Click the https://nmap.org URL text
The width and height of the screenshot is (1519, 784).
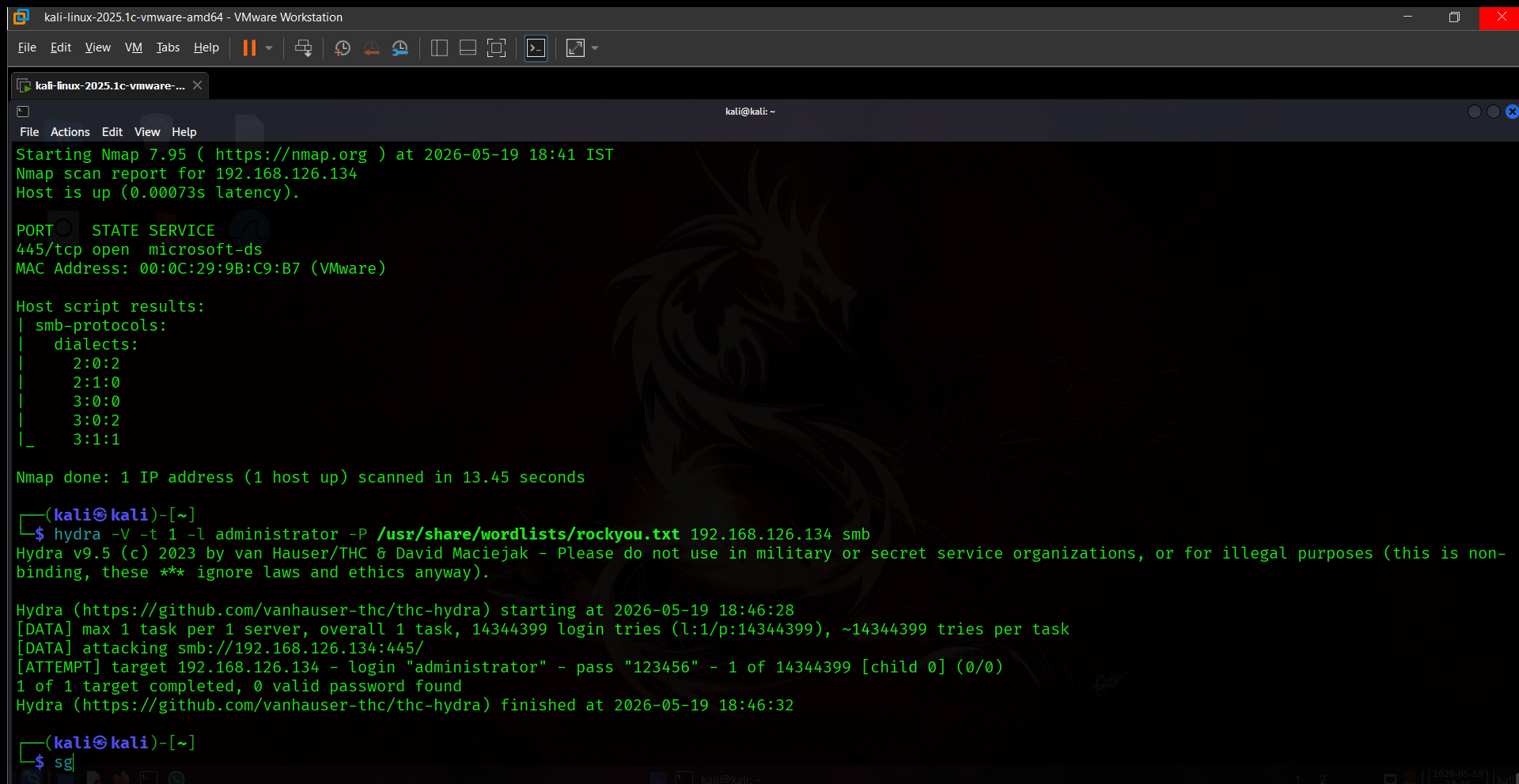(291, 154)
